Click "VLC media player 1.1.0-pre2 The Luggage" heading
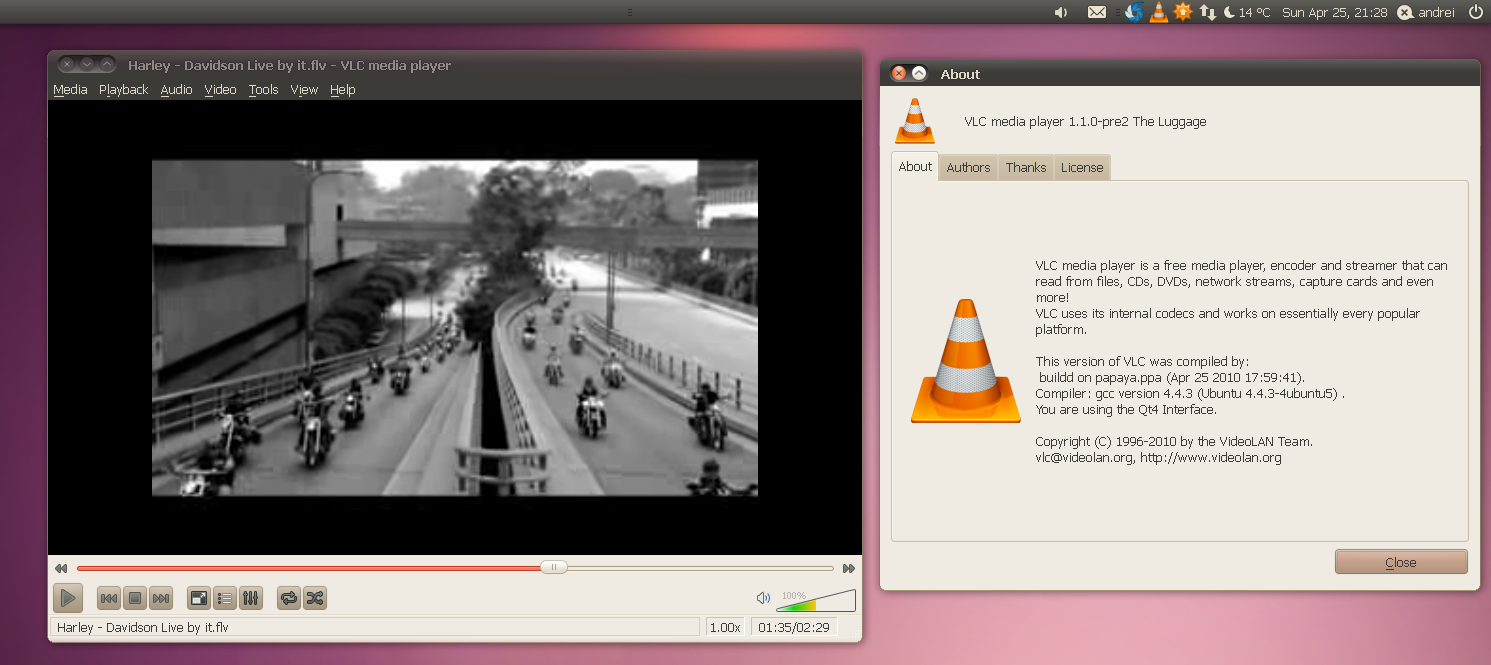Screen dimensions: 1491x665 click(1085, 122)
